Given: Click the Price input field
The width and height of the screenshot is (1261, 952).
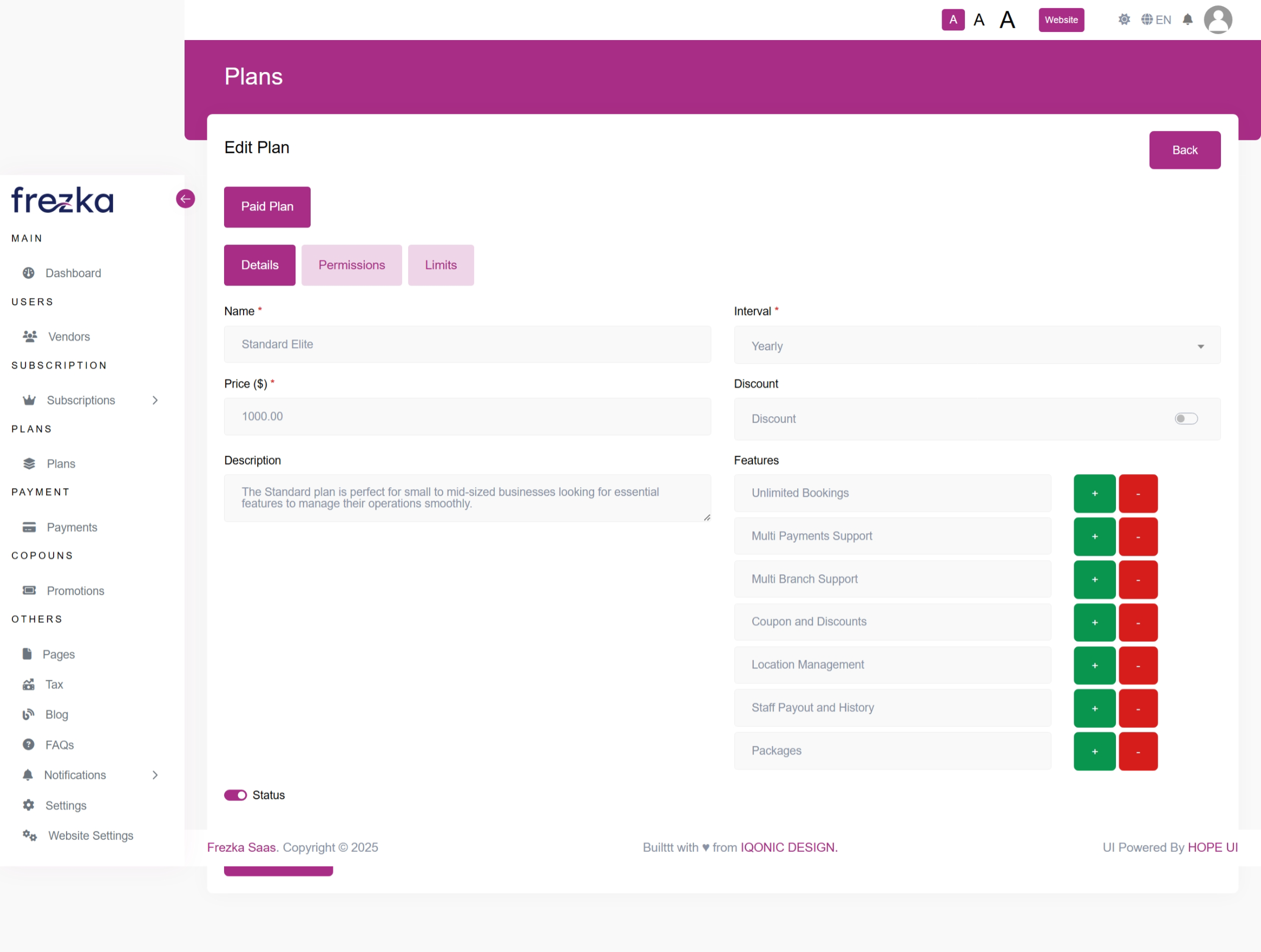Looking at the screenshot, I should click(467, 417).
